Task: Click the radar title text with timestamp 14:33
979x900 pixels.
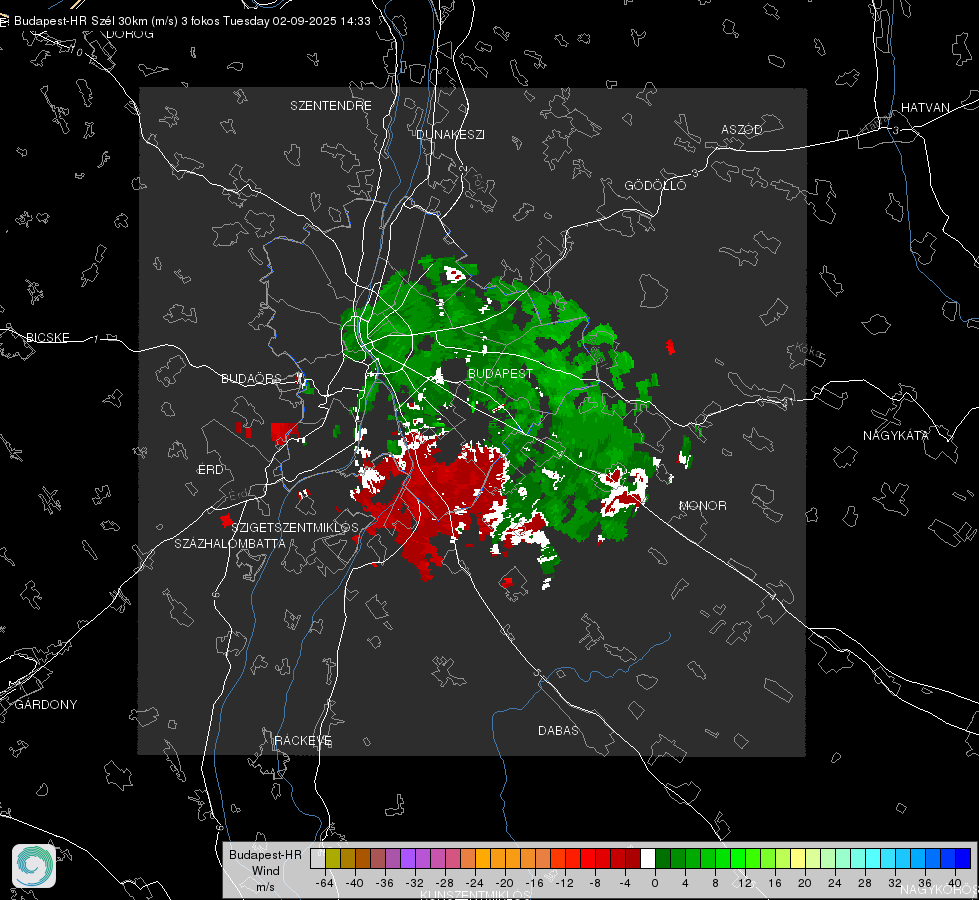Action: [192, 21]
